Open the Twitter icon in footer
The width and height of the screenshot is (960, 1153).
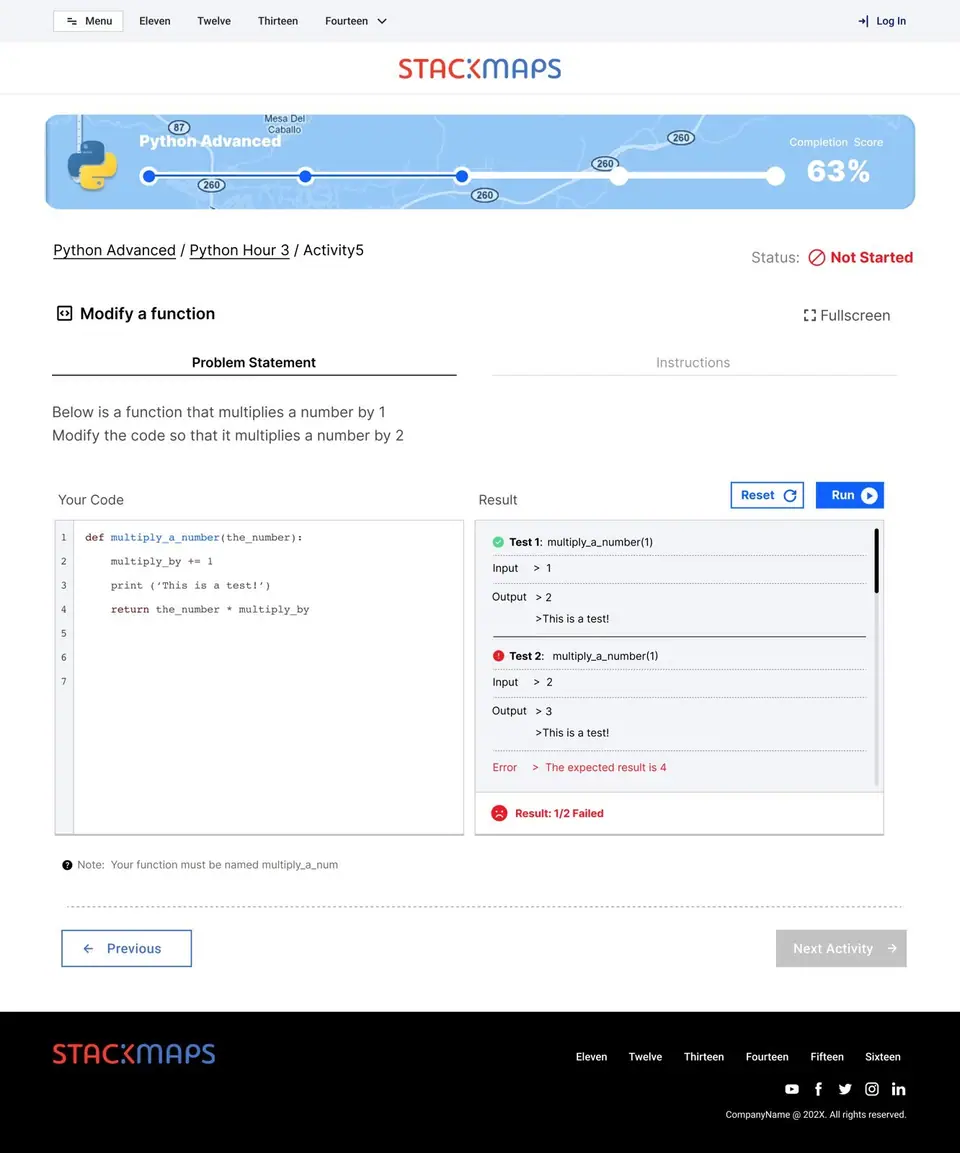tap(845, 1089)
